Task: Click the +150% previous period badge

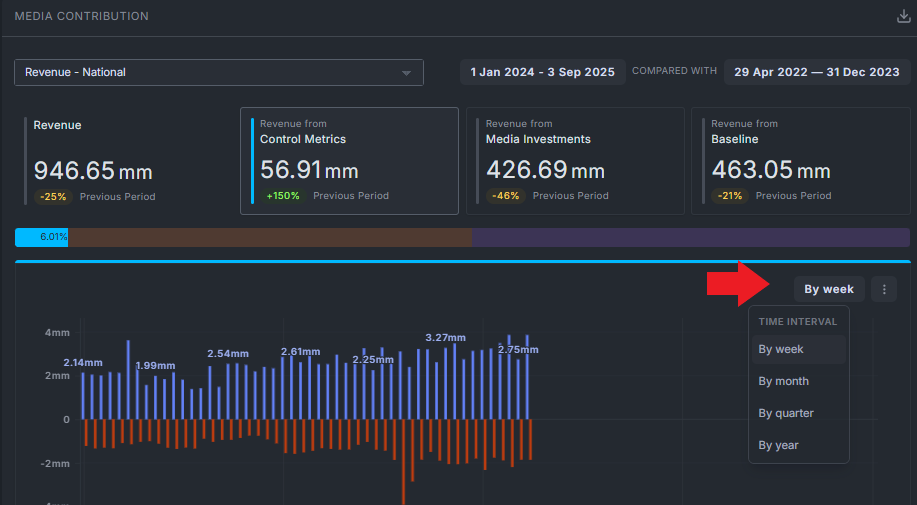Action: [x=283, y=196]
